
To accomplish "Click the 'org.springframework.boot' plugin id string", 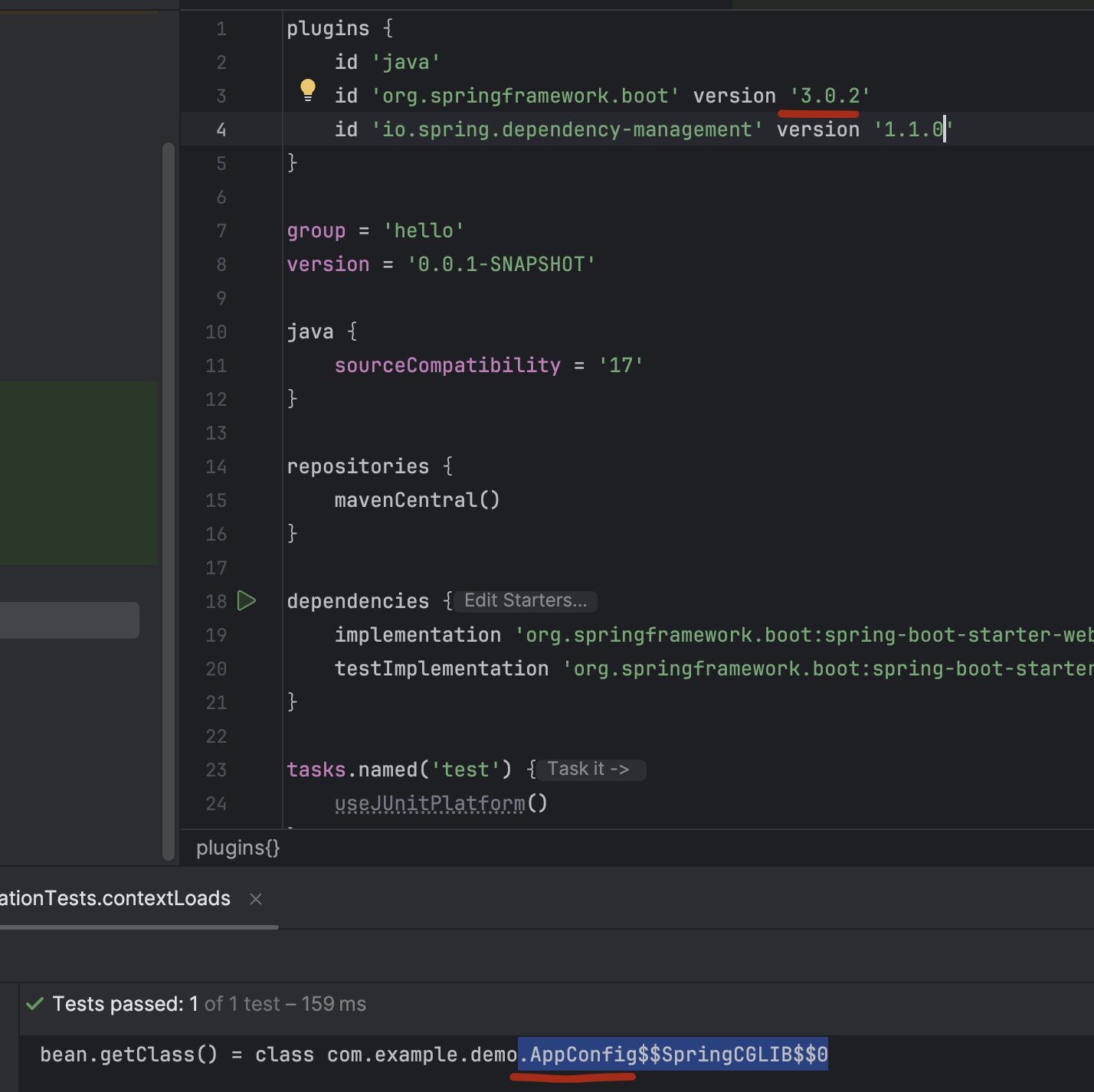I will [526, 96].
